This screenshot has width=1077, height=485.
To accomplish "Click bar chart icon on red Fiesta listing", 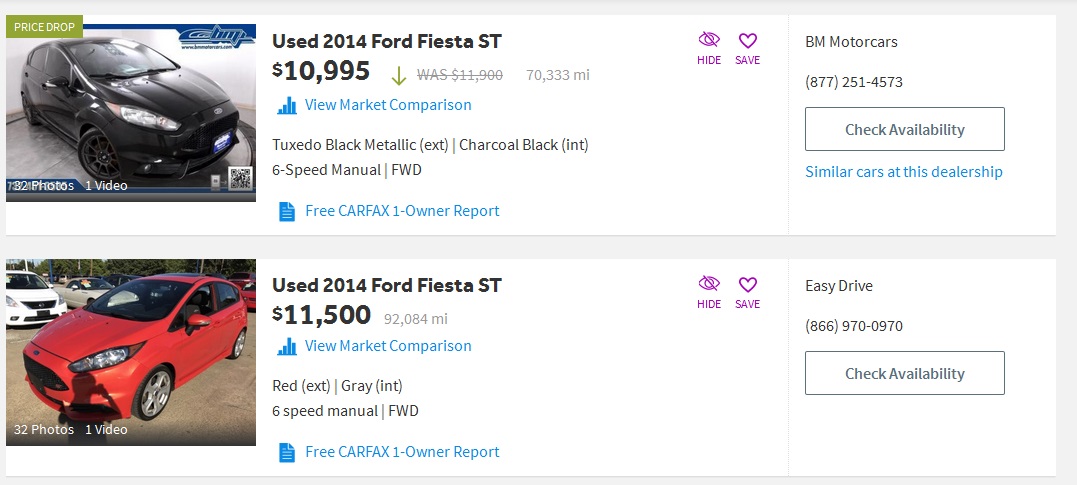I will coord(287,346).
